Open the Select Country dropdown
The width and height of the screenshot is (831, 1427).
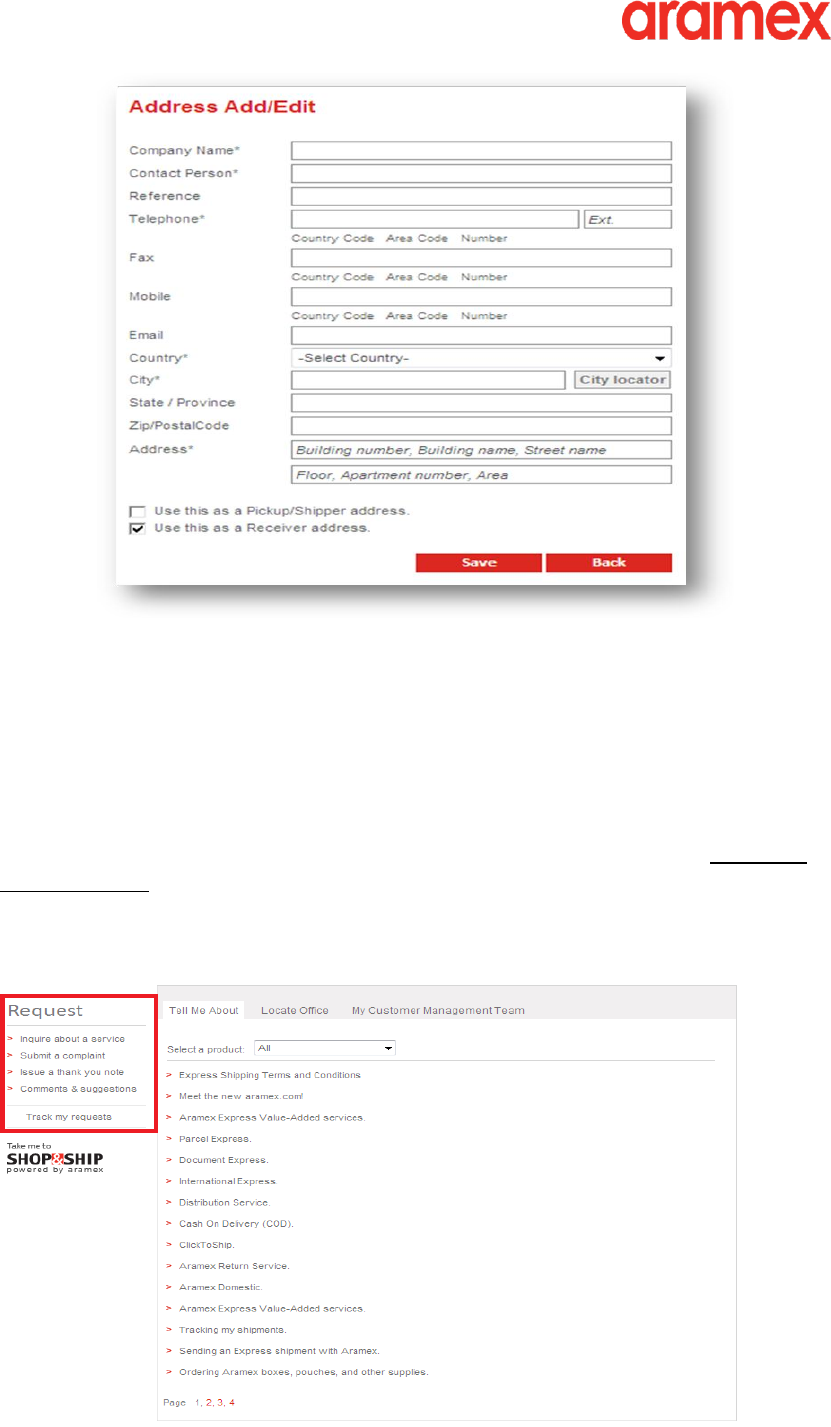coord(481,358)
